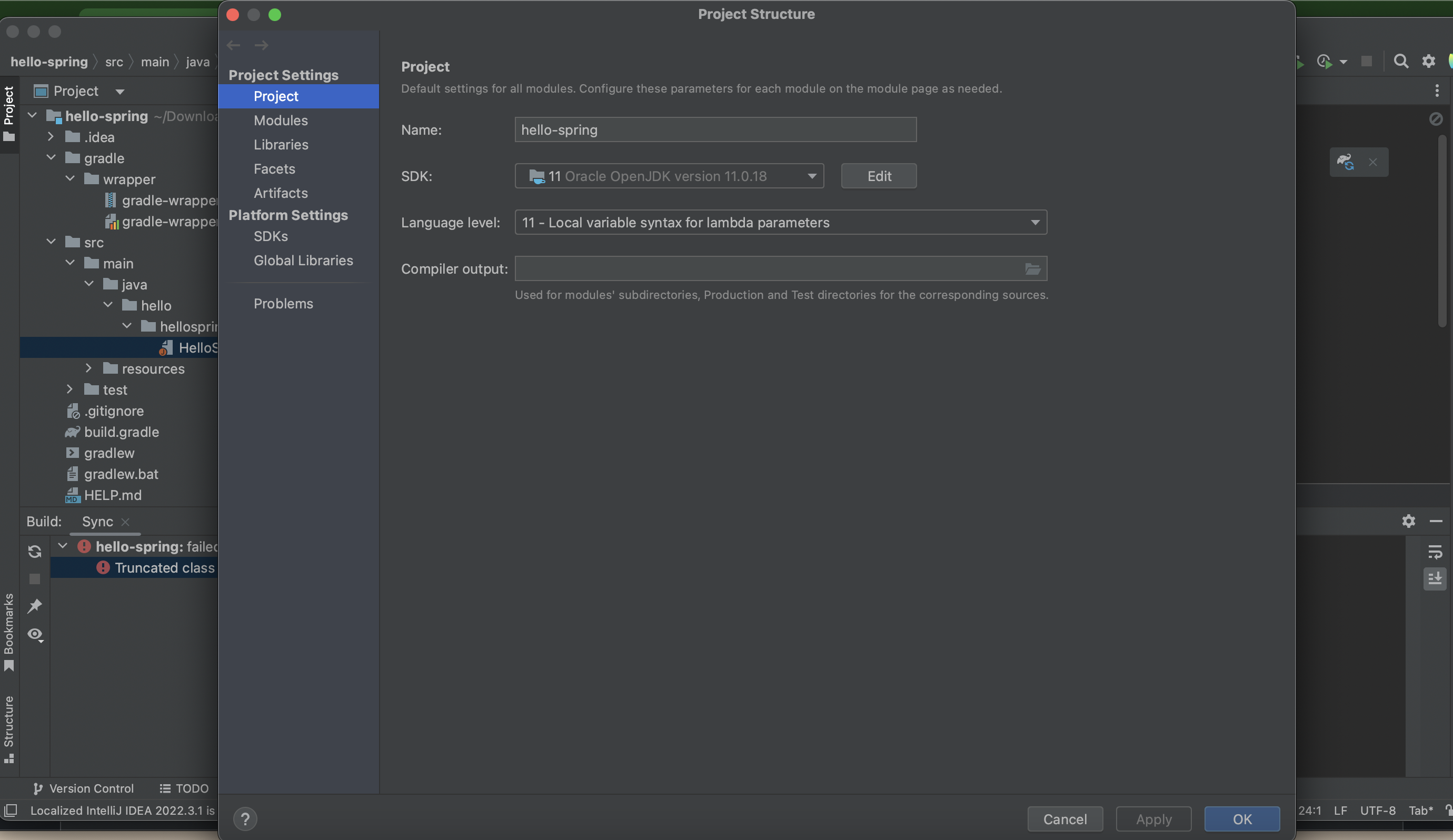Open Libraries settings page
This screenshot has width=1453, height=840.
[x=281, y=144]
